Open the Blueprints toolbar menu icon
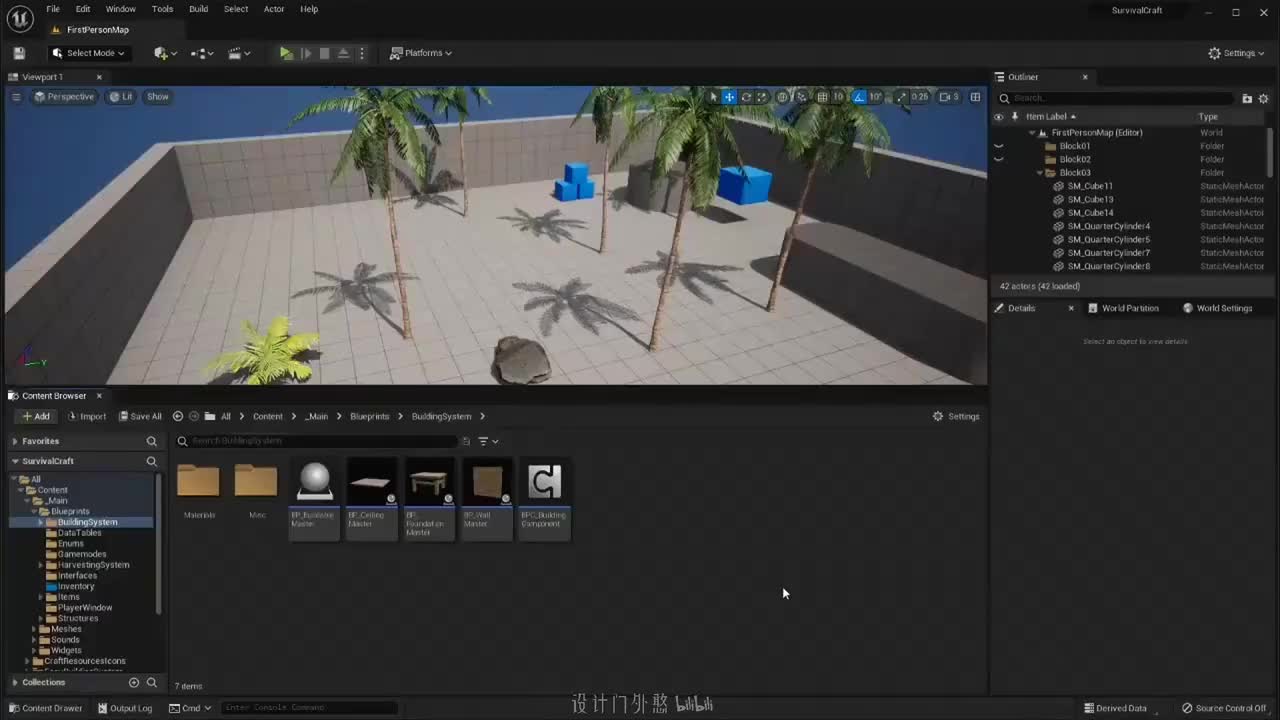The height and width of the screenshot is (720, 1280). 202,53
